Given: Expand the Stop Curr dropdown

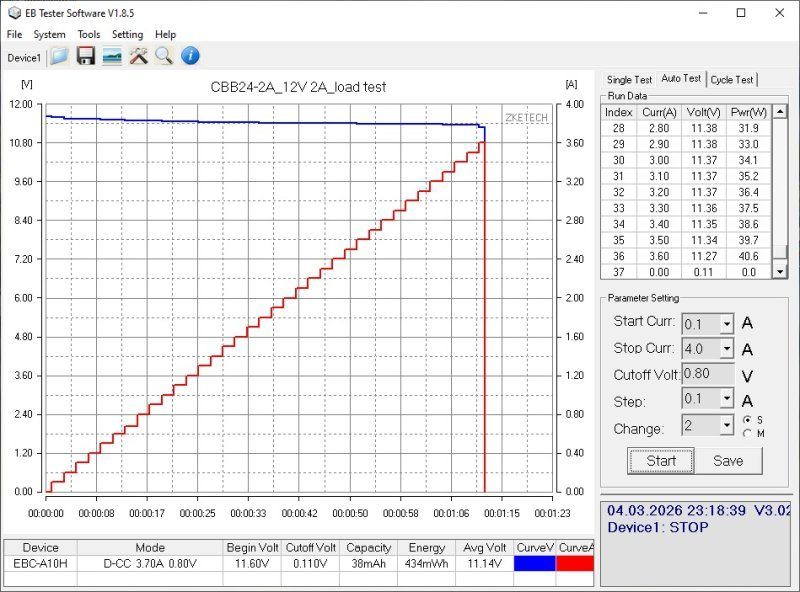Looking at the screenshot, I should tap(726, 349).
